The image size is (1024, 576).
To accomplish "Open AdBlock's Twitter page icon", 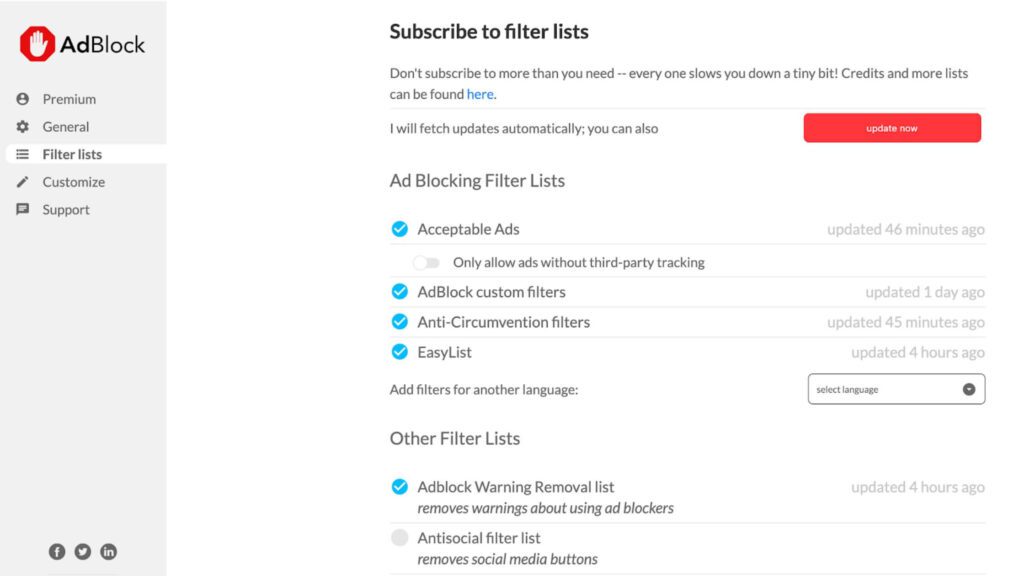I will [x=82, y=551].
